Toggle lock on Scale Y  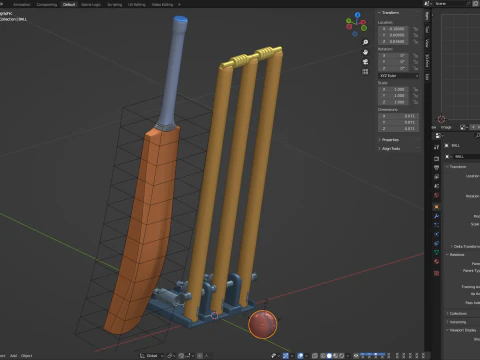point(415,96)
